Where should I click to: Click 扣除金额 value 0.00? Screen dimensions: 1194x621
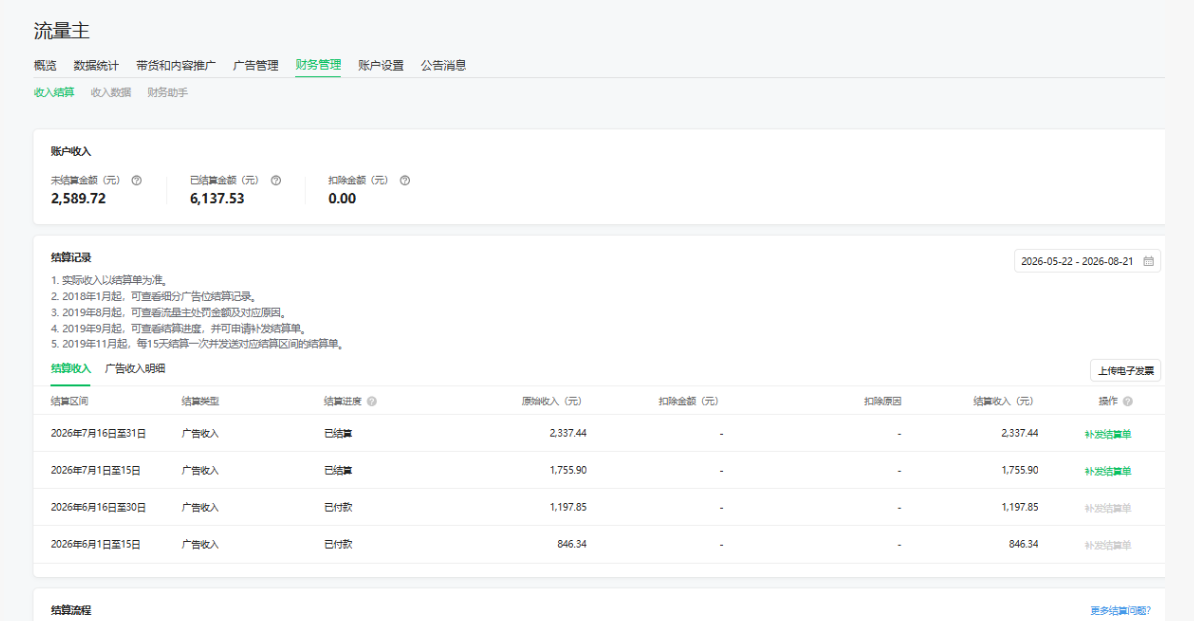tap(342, 199)
